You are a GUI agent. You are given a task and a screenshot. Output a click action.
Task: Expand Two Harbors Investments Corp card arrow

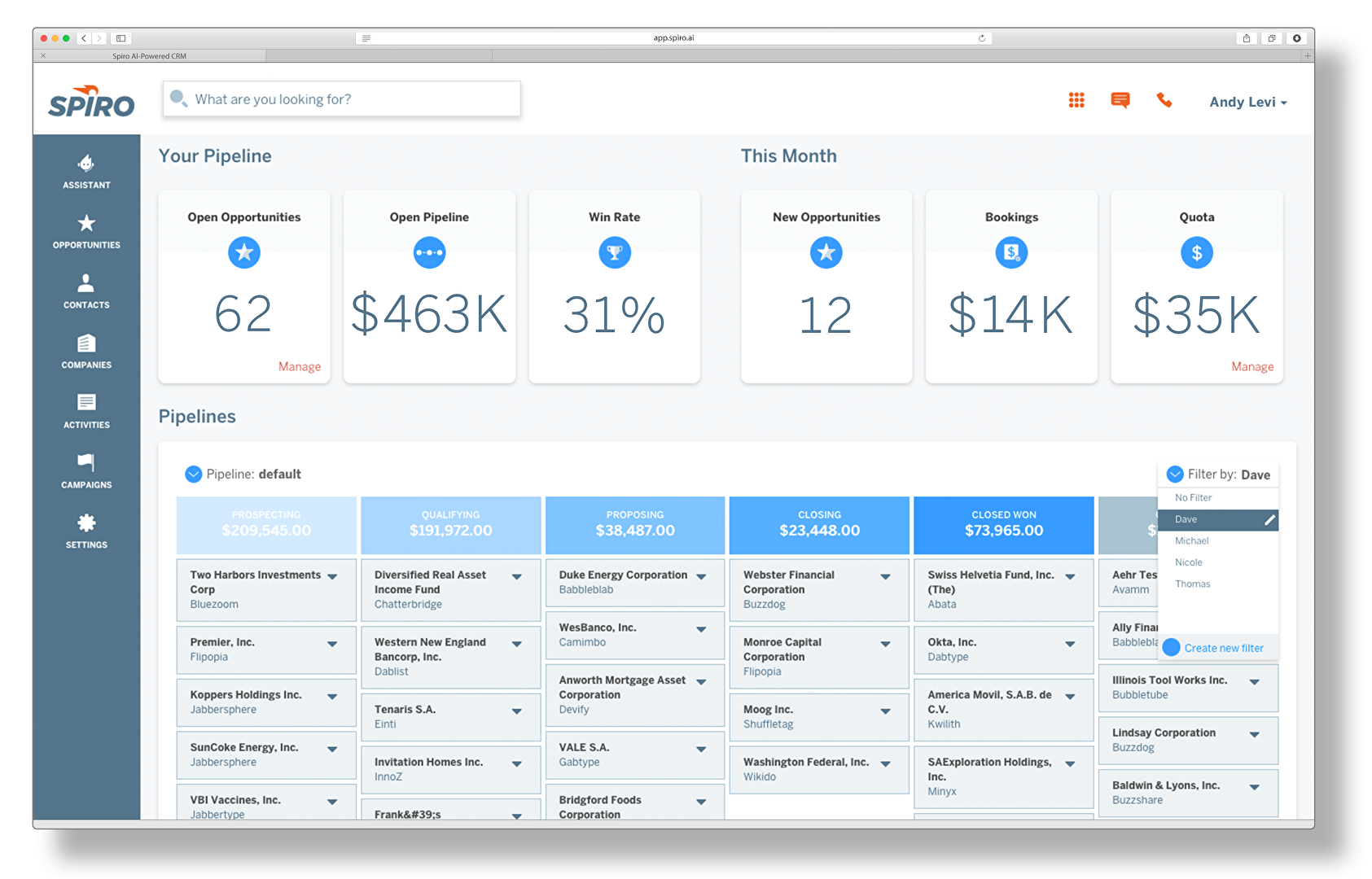(332, 576)
